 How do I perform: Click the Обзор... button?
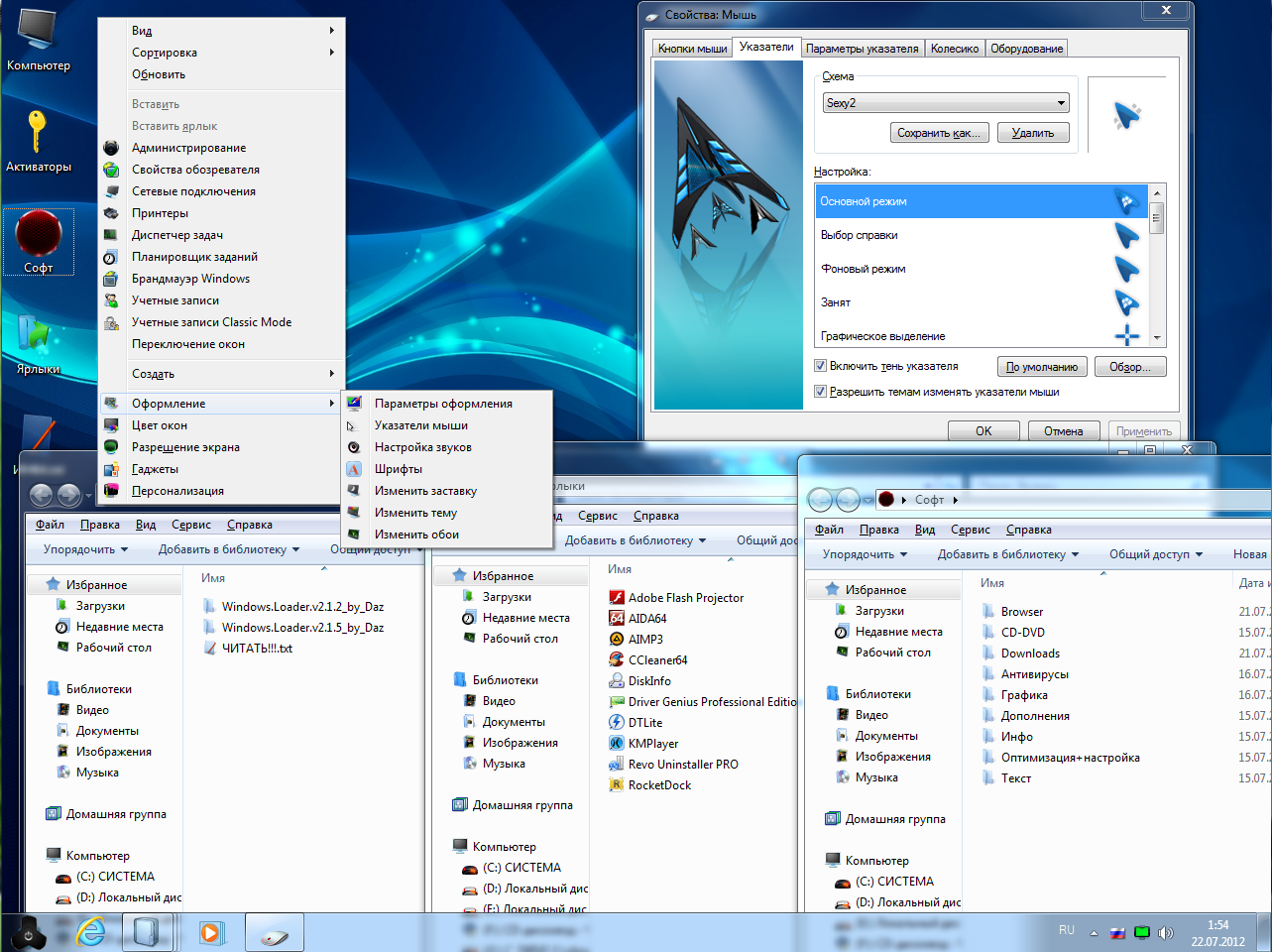click(x=1130, y=367)
